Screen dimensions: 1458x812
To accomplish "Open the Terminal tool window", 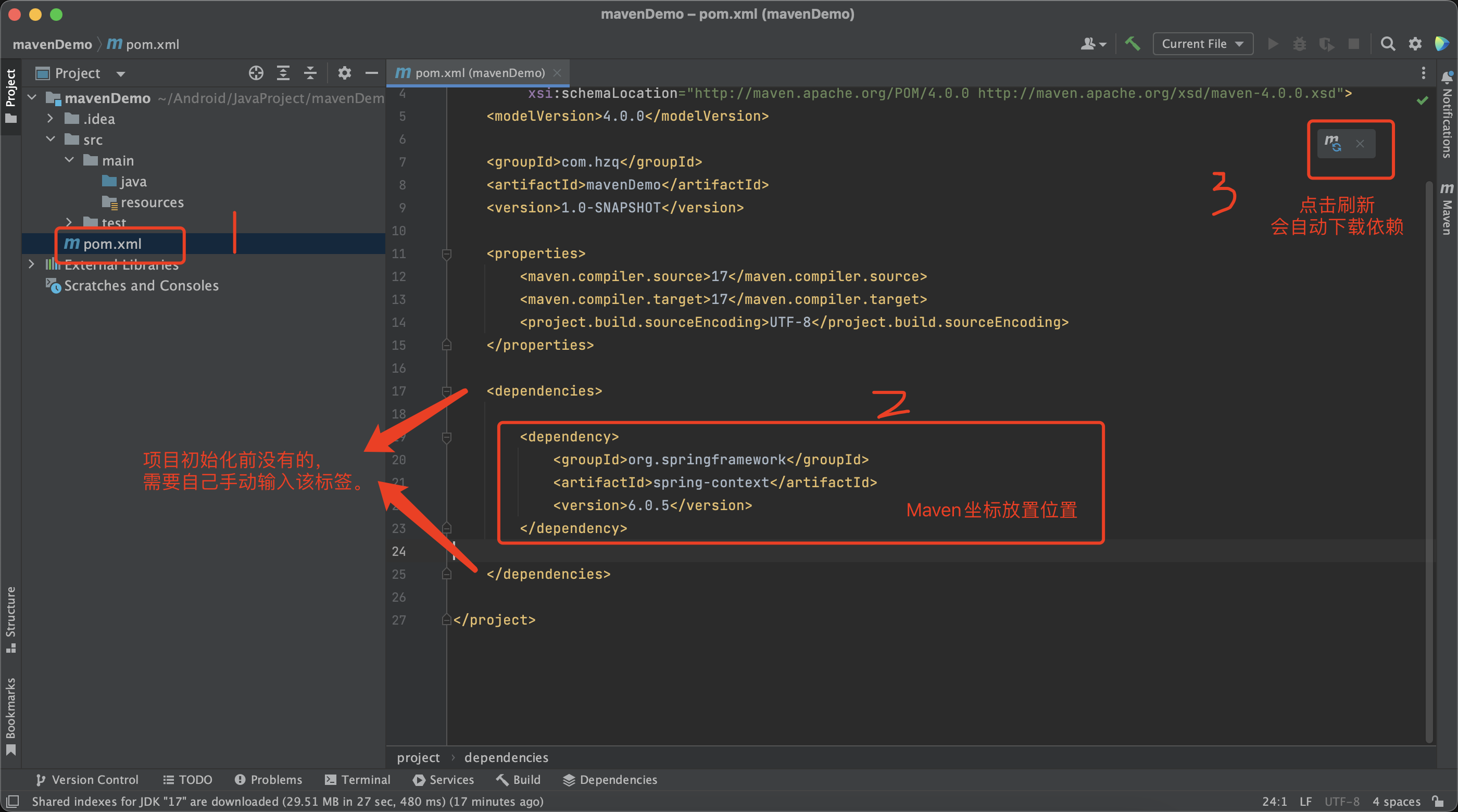I will tap(358, 780).
